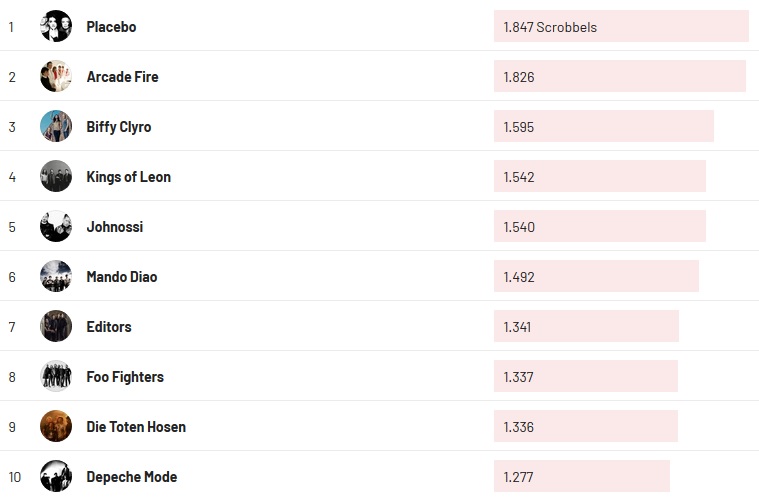The width and height of the screenshot is (759, 500).
Task: Click the 1.847 Scrobbels bar for Placebo
Action: coord(620,27)
